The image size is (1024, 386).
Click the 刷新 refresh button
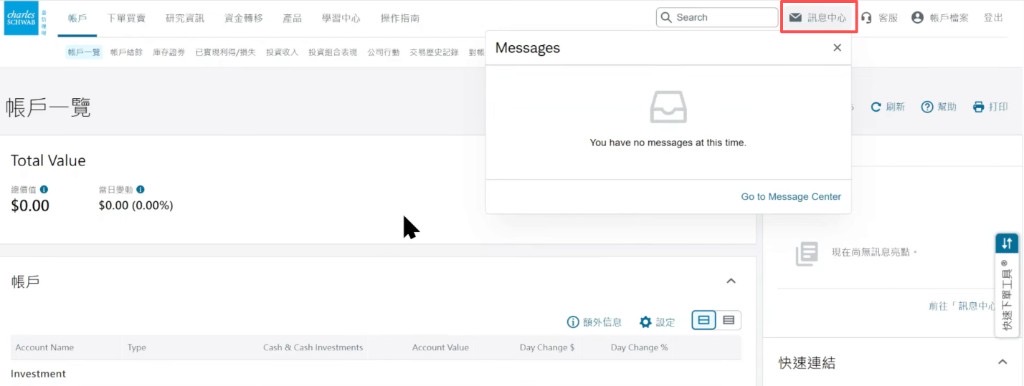click(888, 107)
